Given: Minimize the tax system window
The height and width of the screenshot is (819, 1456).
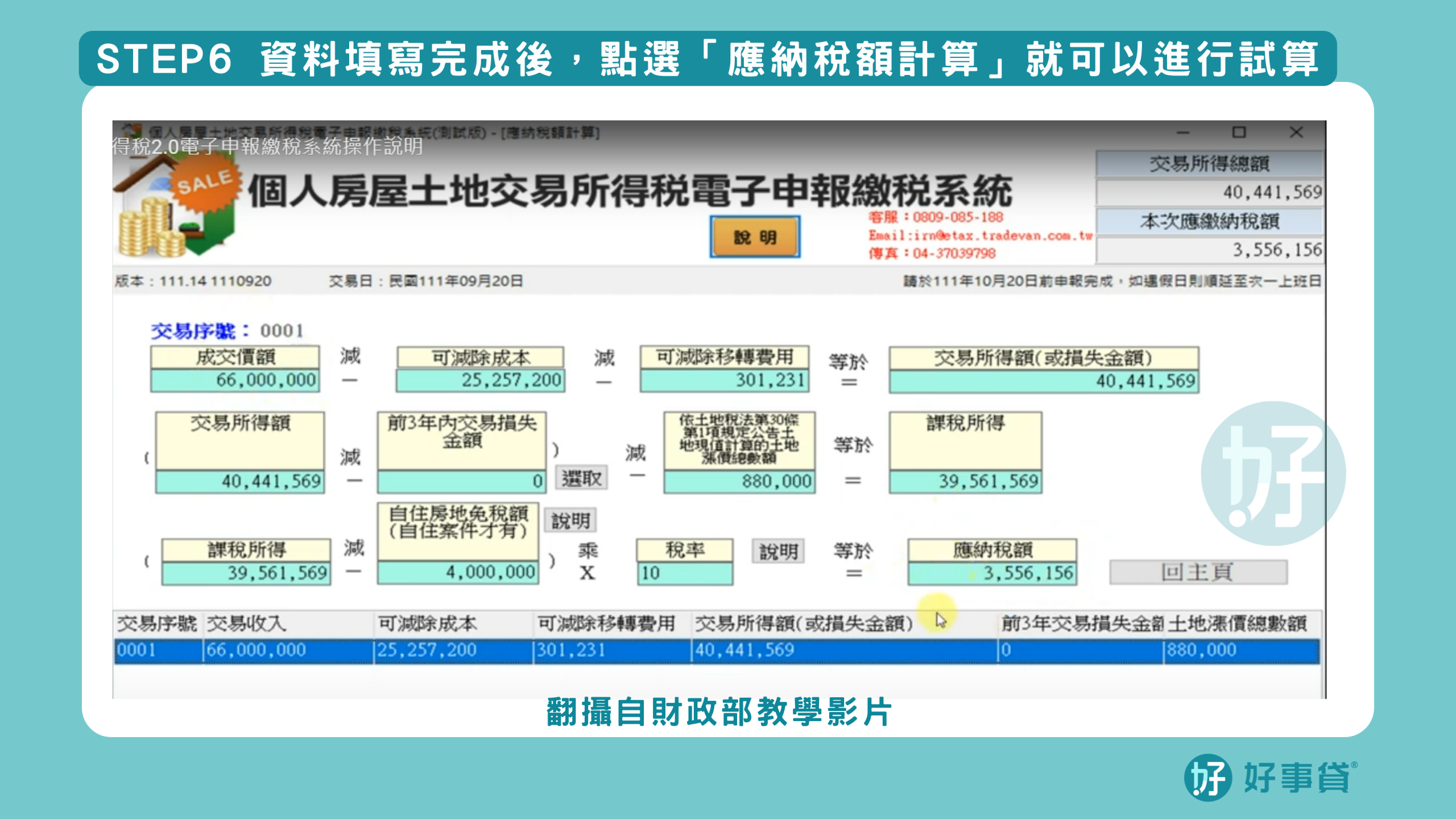Looking at the screenshot, I should [1183, 133].
